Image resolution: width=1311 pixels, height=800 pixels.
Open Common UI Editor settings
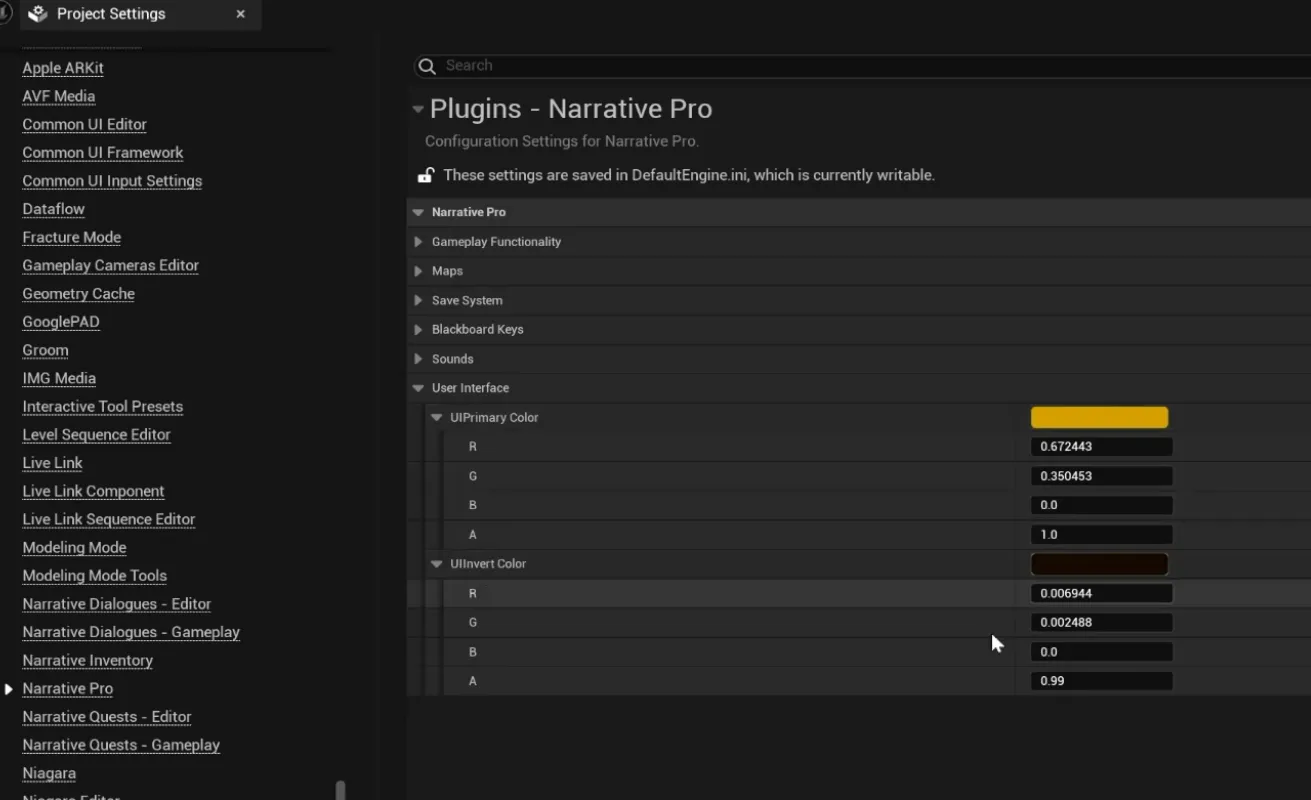[84, 124]
